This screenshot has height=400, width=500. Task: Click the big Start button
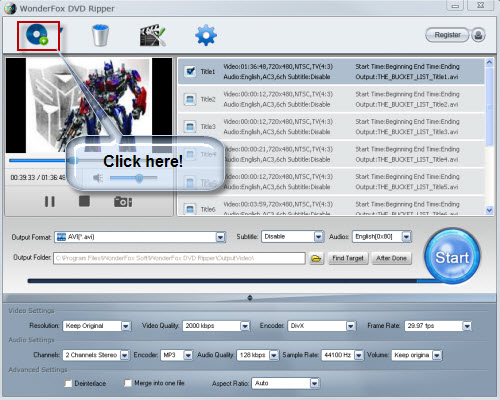tap(452, 257)
